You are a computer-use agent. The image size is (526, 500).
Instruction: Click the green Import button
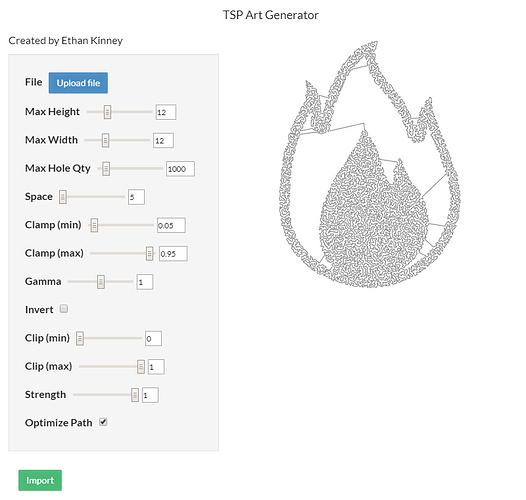point(40,480)
